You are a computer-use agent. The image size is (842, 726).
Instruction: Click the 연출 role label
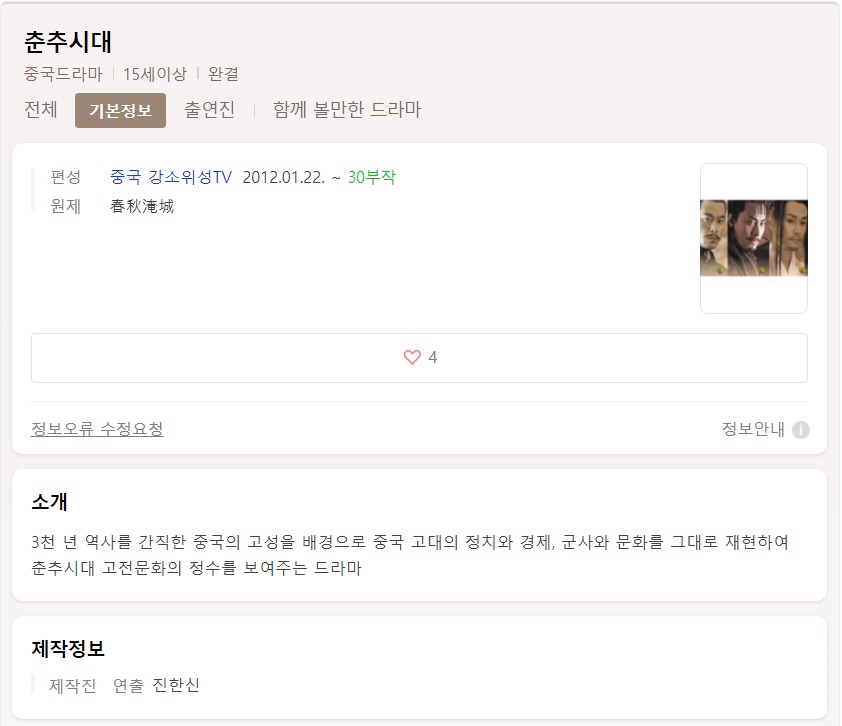click(128, 685)
